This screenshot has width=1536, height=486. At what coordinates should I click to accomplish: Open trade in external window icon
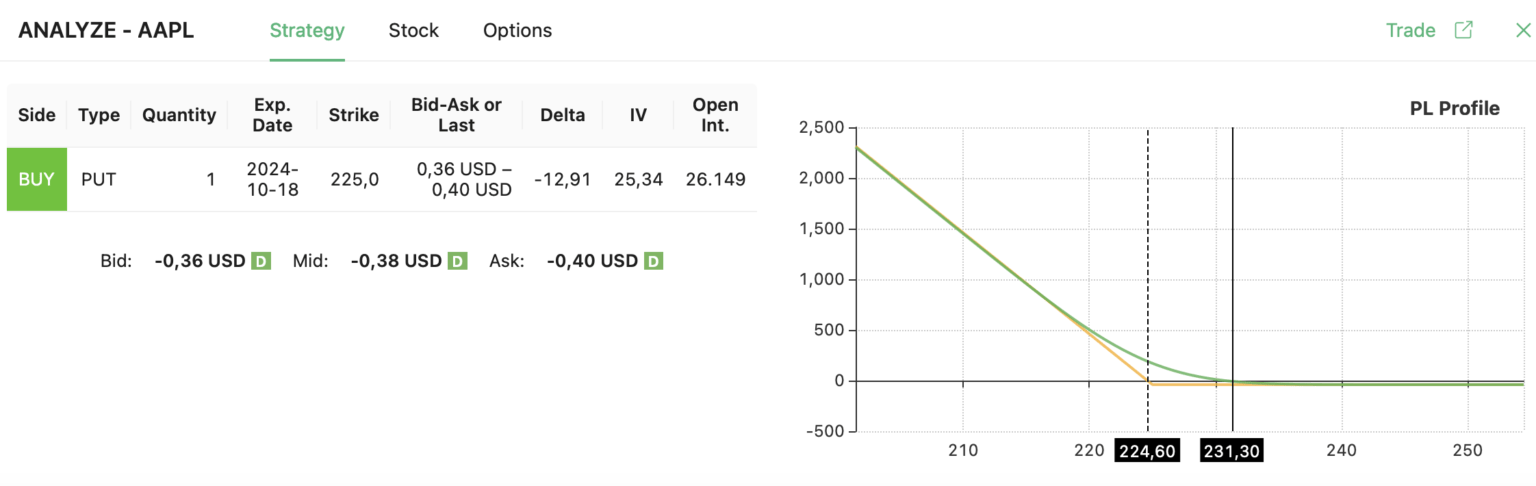(x=1463, y=30)
